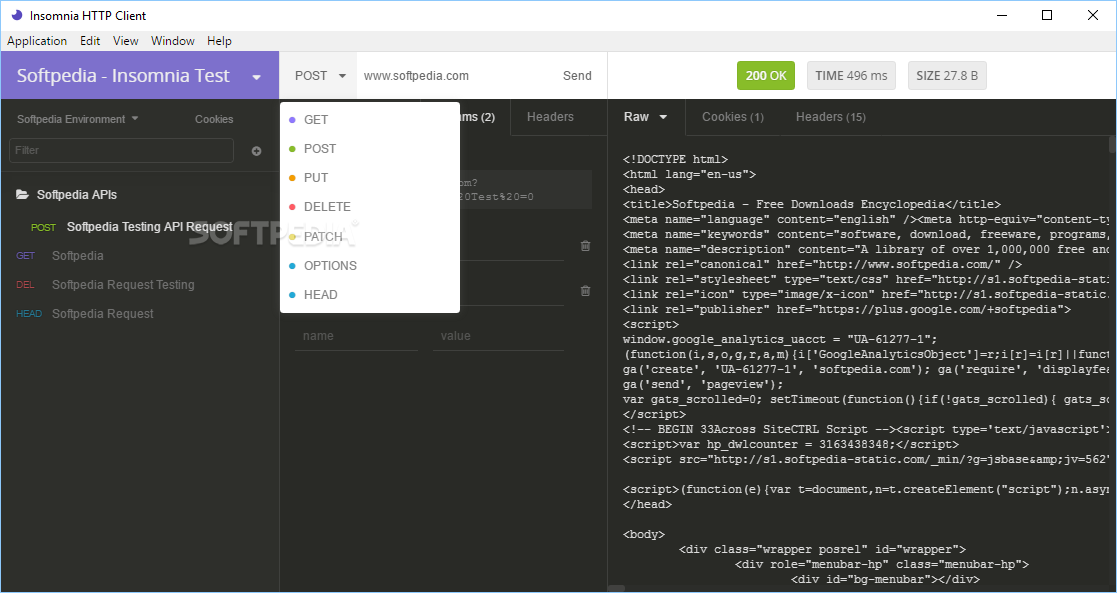Viewport: 1117px width, 593px height.
Task: Select Softpedia Testing API Request
Action: pos(140,227)
